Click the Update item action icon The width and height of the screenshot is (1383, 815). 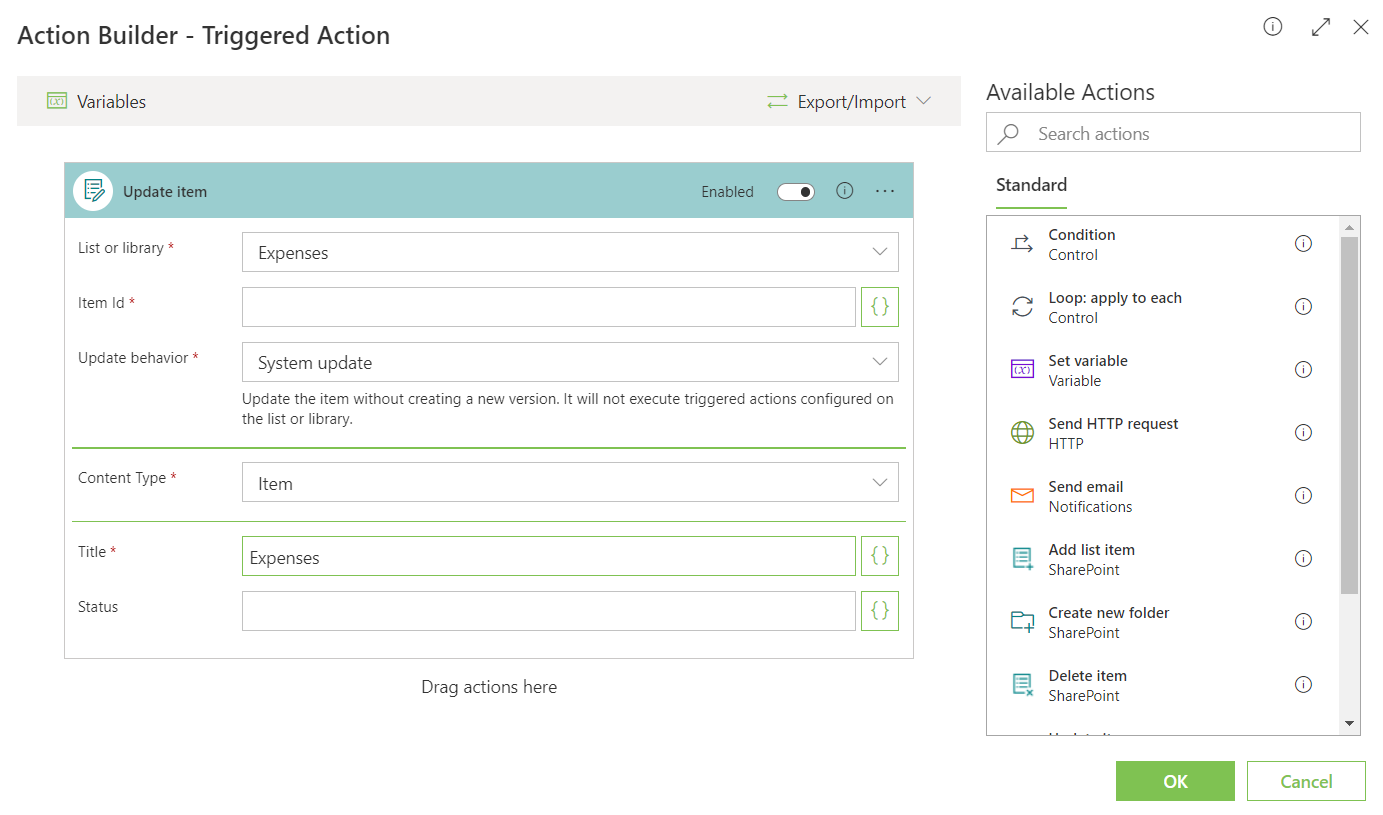pos(93,191)
